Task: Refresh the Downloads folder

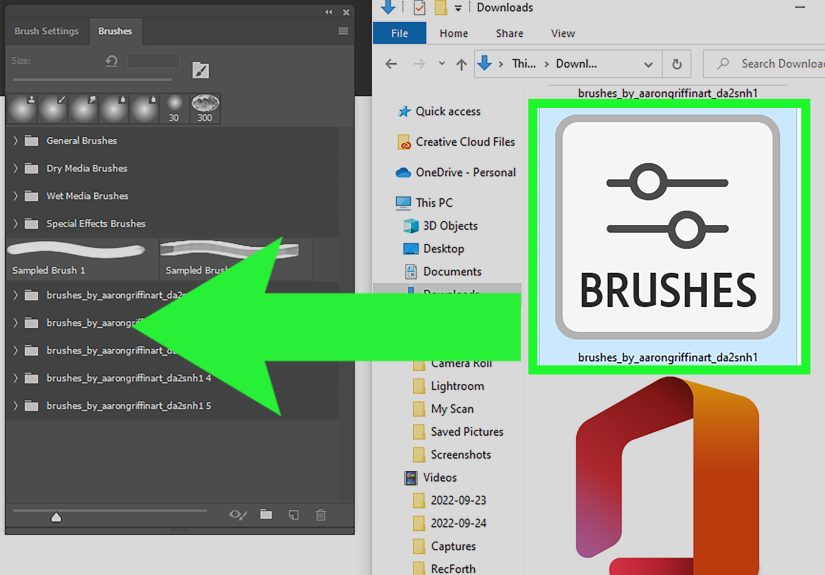Action: click(x=677, y=64)
